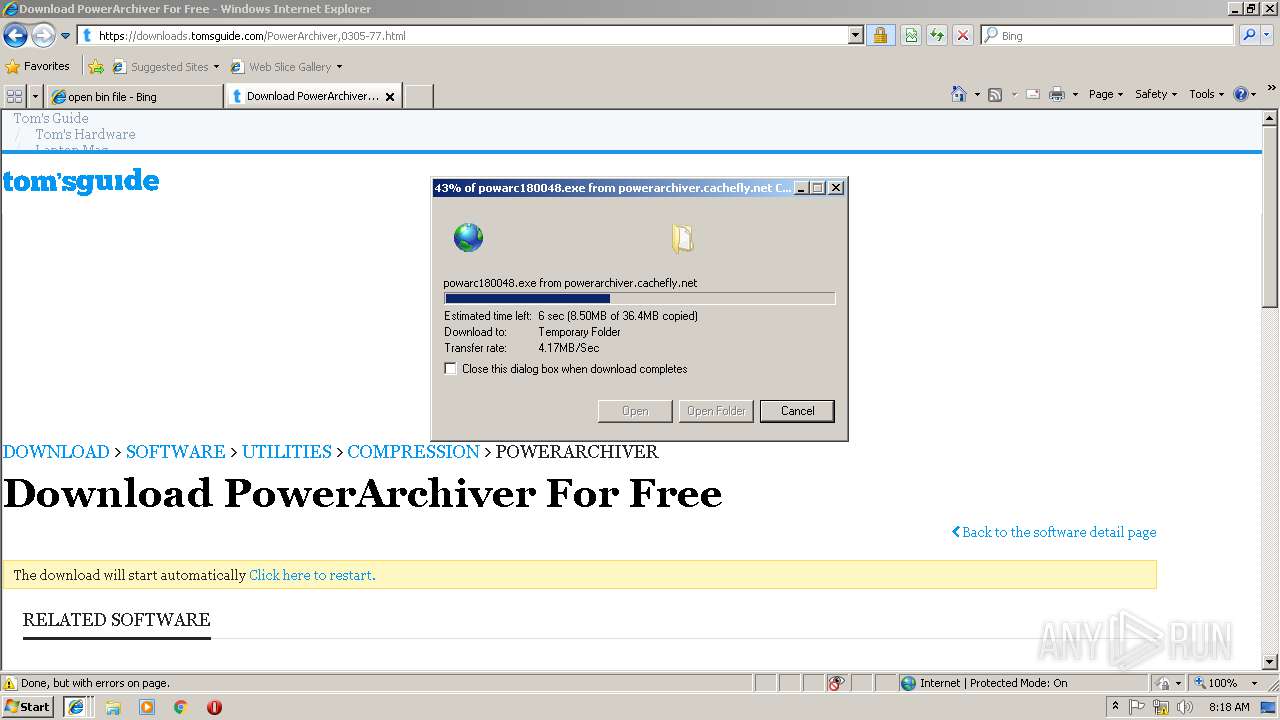
Task: Click the Add to Favorites Bar icon
Action: [x=96, y=67]
